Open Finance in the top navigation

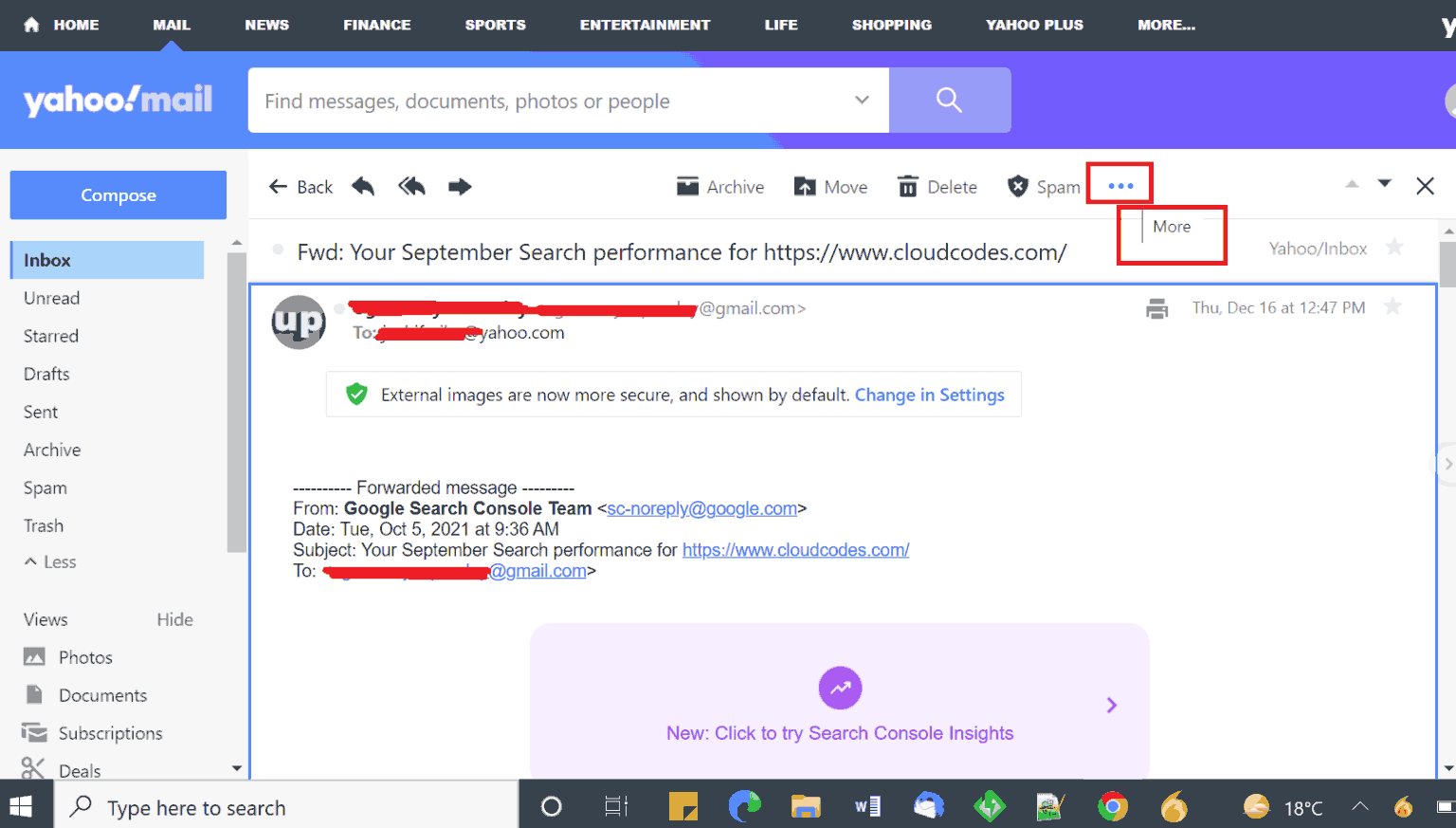click(x=377, y=25)
